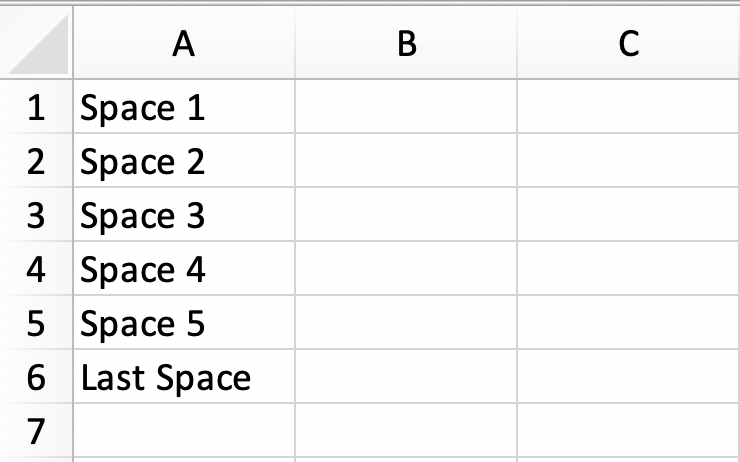The image size is (740, 462).
Task: Select row 3 header
Action: 36,214
